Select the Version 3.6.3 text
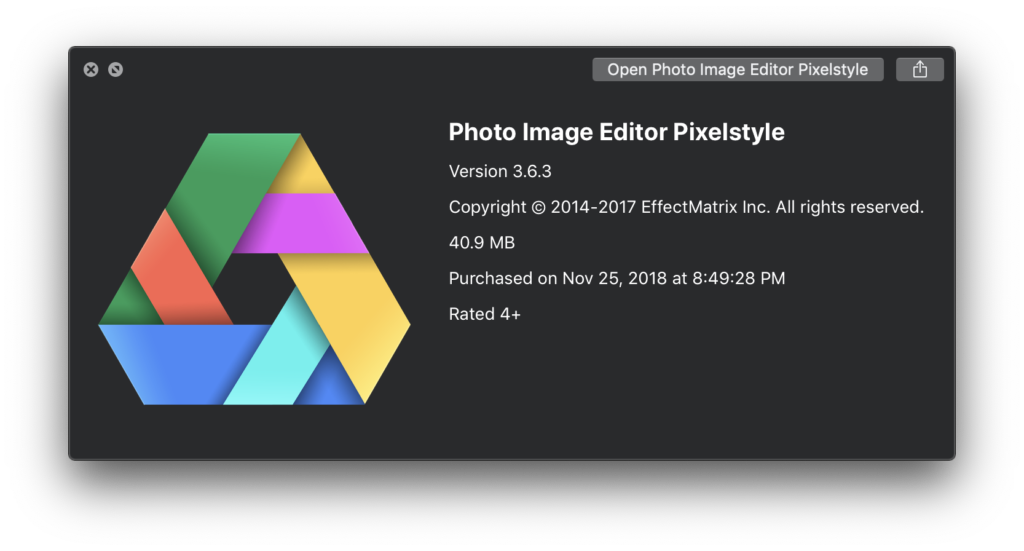Screen dimensions: 1024x551 (500, 172)
